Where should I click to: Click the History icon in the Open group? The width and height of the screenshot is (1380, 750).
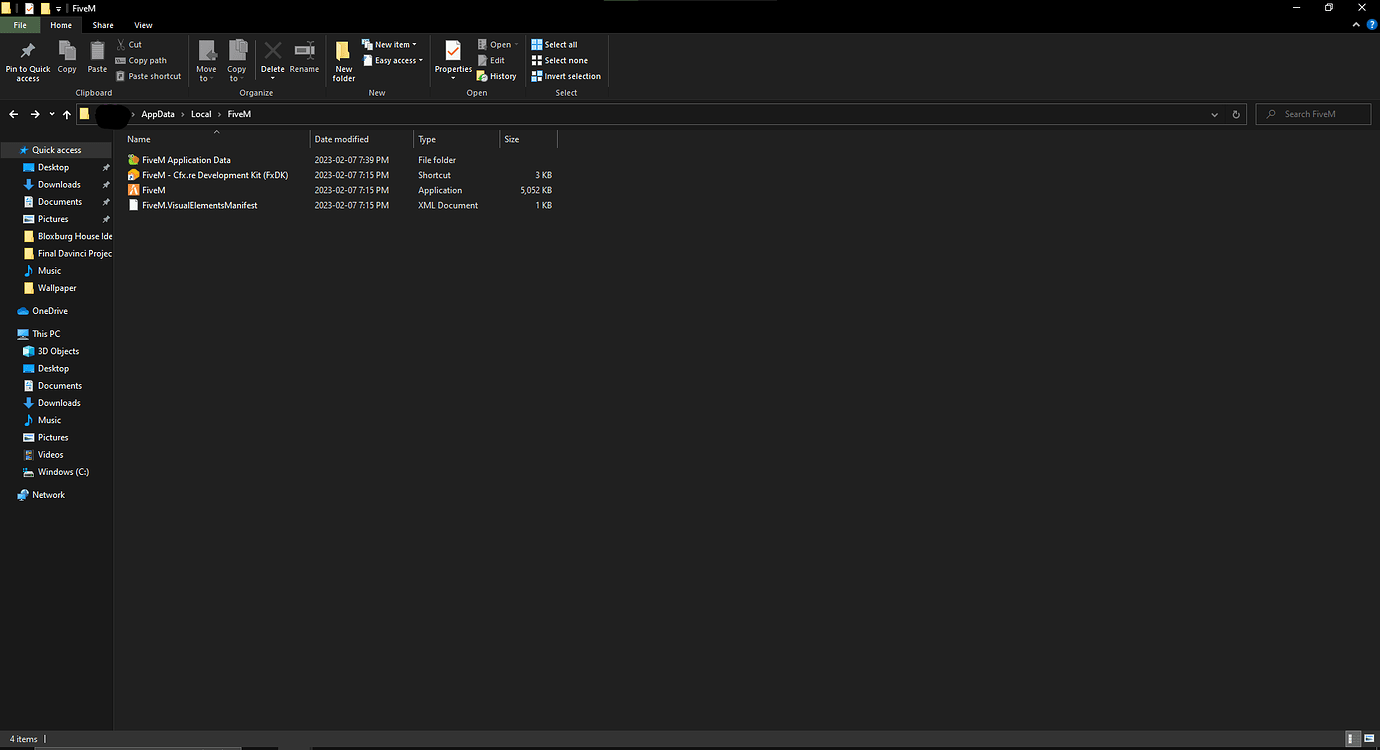(497, 75)
